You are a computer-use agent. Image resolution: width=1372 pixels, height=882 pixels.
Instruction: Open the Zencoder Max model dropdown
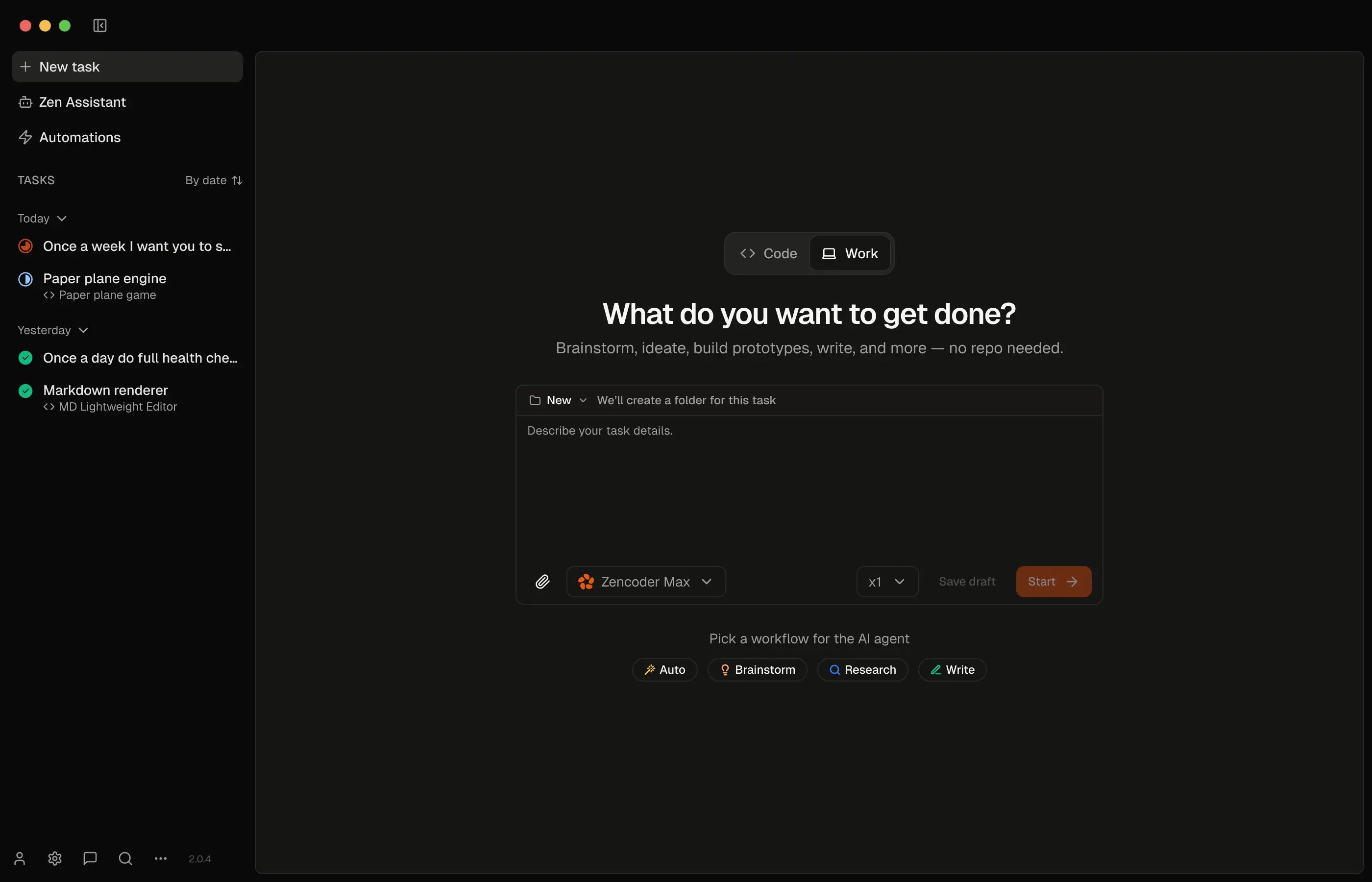646,581
